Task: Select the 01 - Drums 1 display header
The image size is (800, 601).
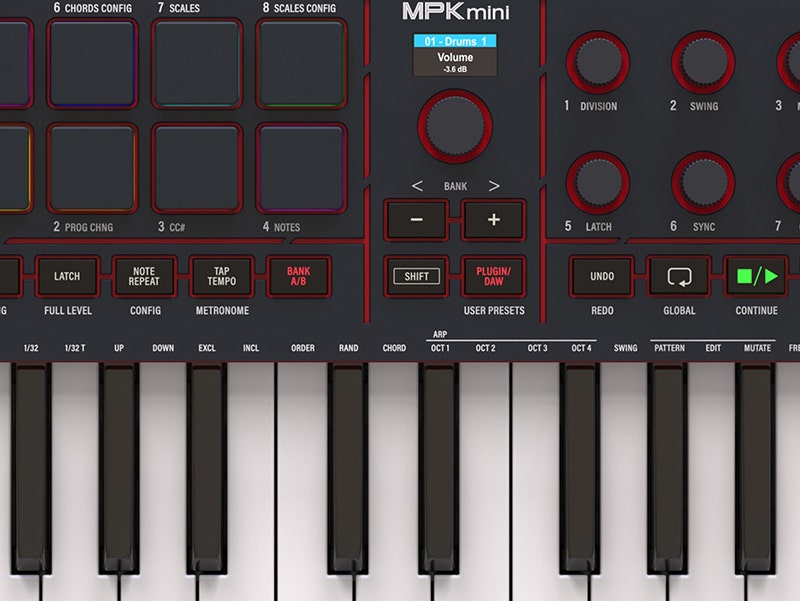Action: click(455, 41)
